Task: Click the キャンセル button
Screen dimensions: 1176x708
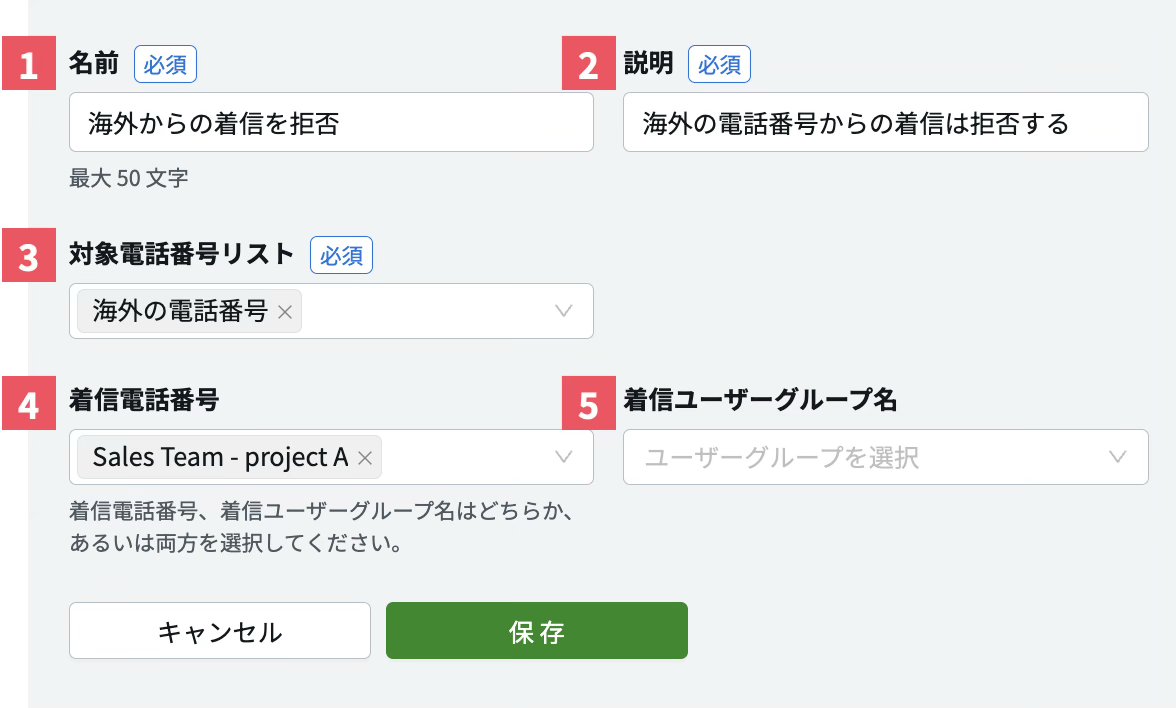Action: tap(220, 631)
